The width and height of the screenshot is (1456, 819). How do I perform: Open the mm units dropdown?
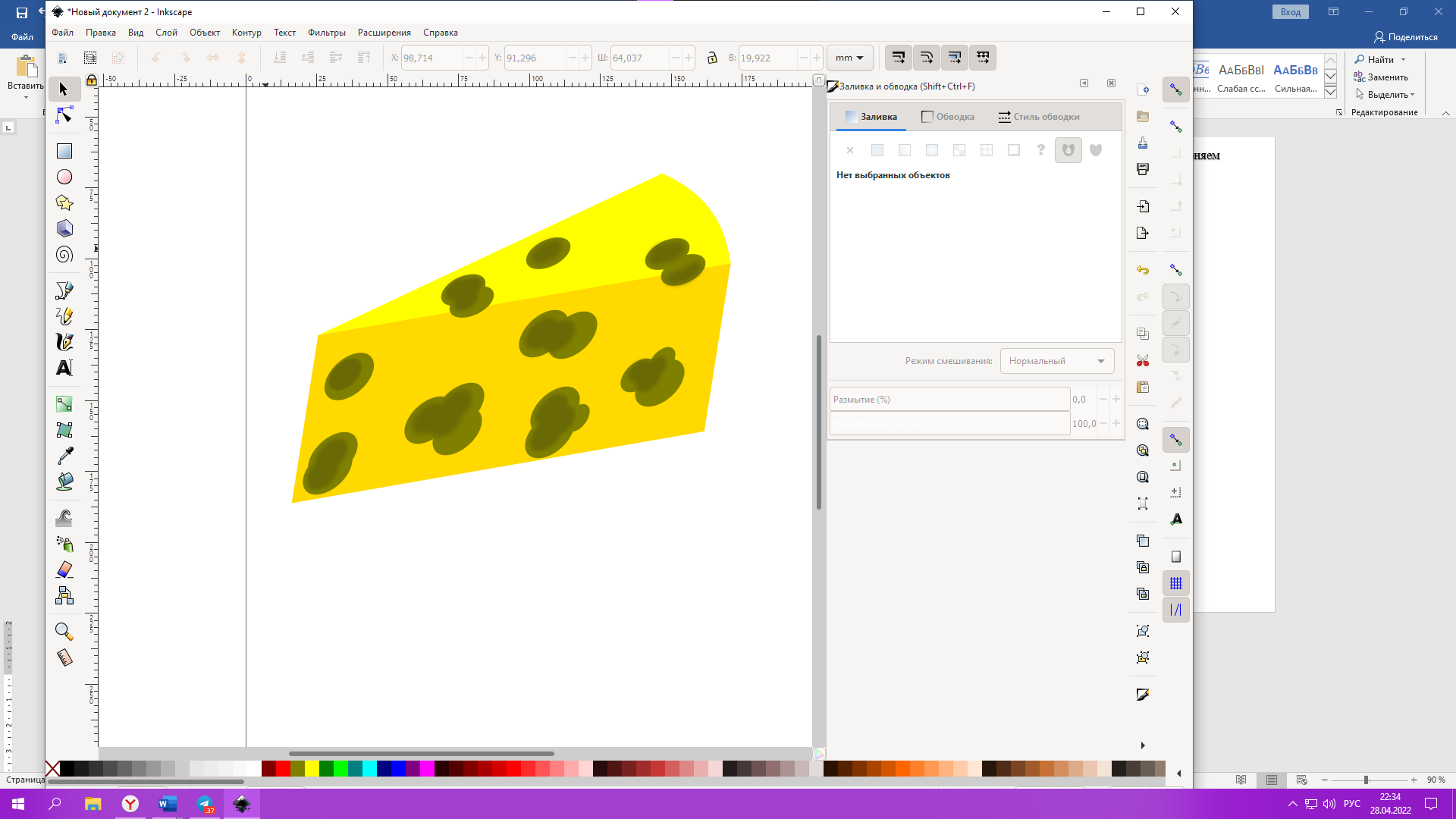850,58
